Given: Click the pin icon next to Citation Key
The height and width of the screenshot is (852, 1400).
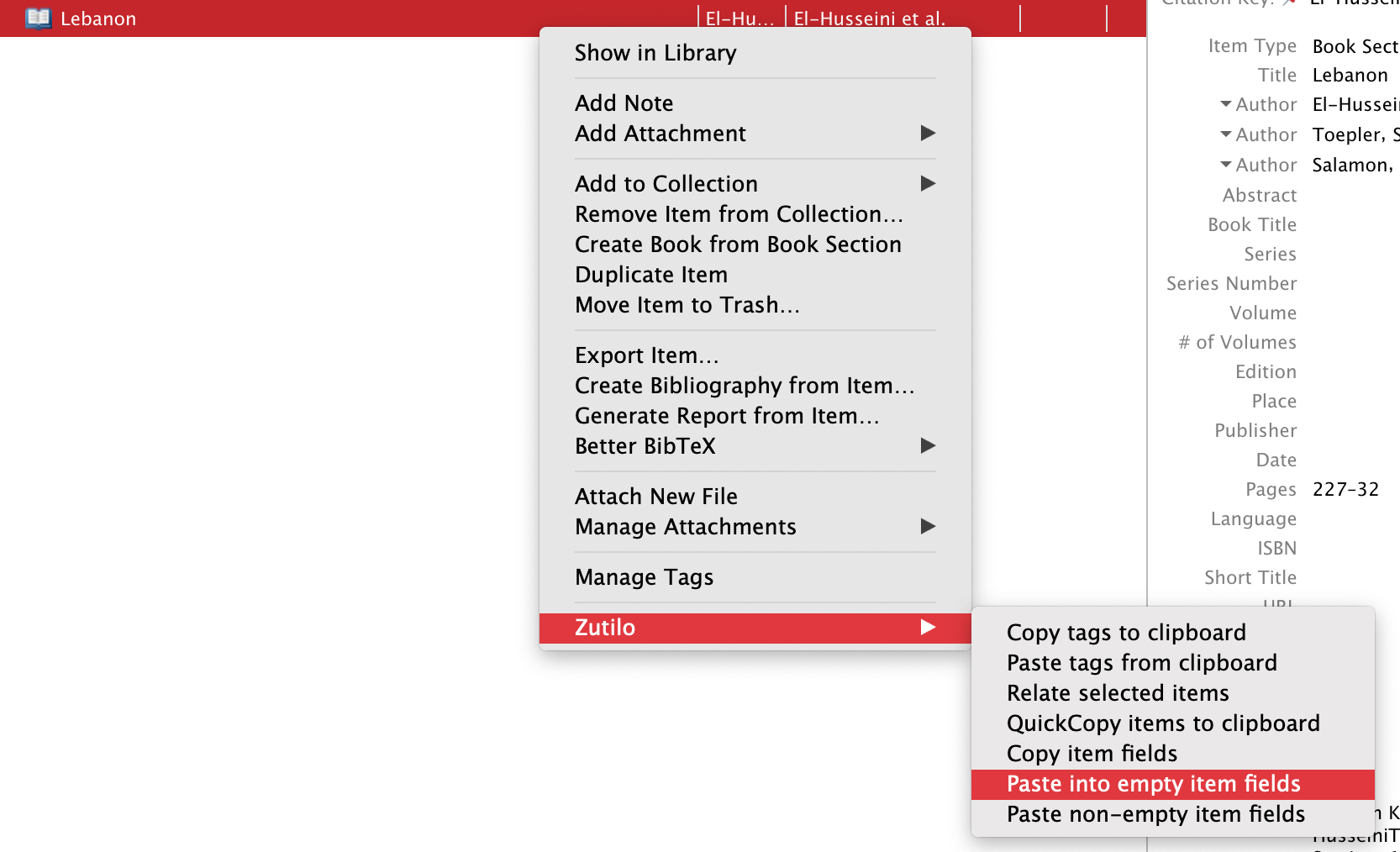Looking at the screenshot, I should tap(1289, 3).
